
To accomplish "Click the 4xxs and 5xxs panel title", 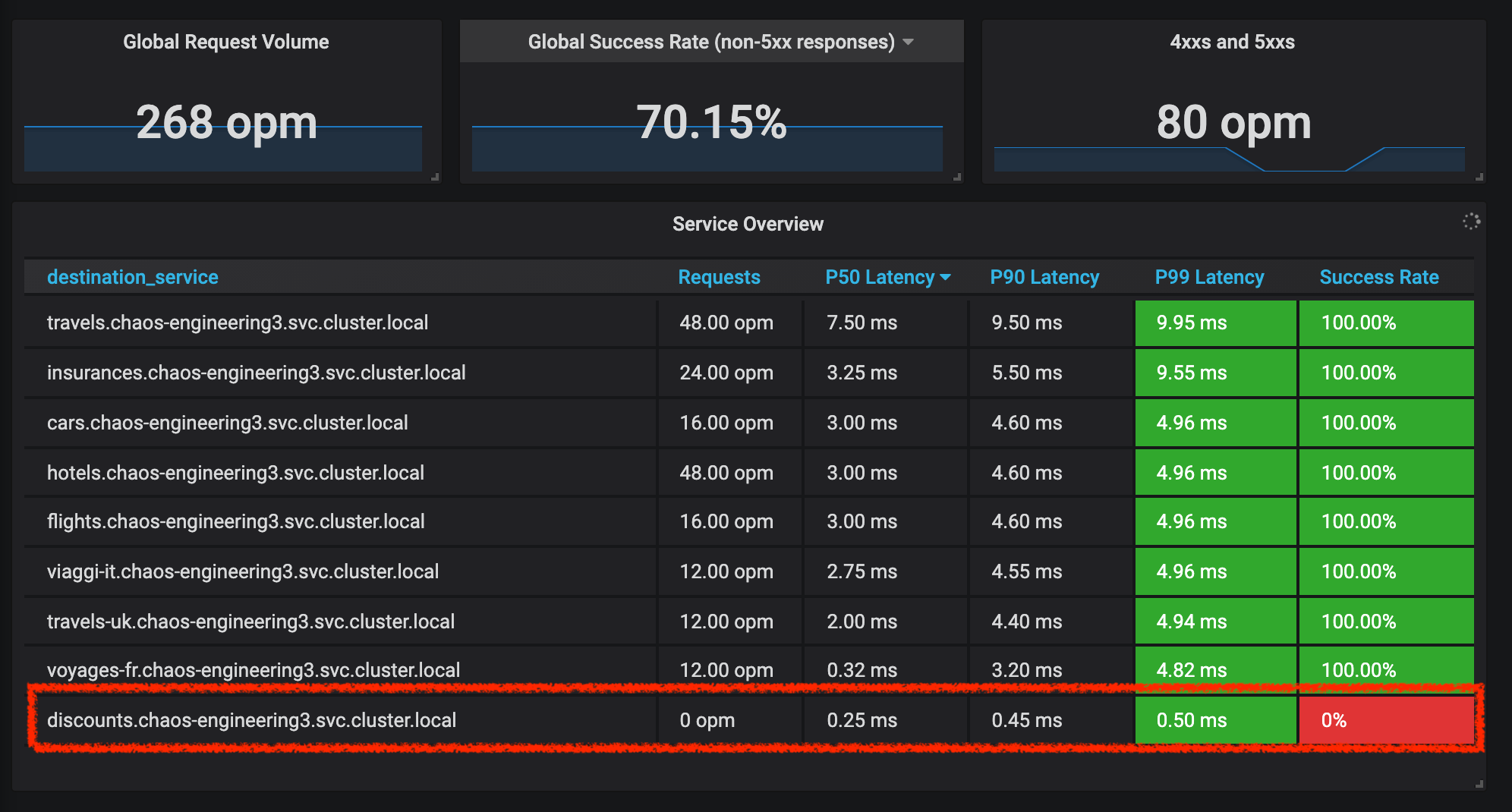I will 1232,42.
